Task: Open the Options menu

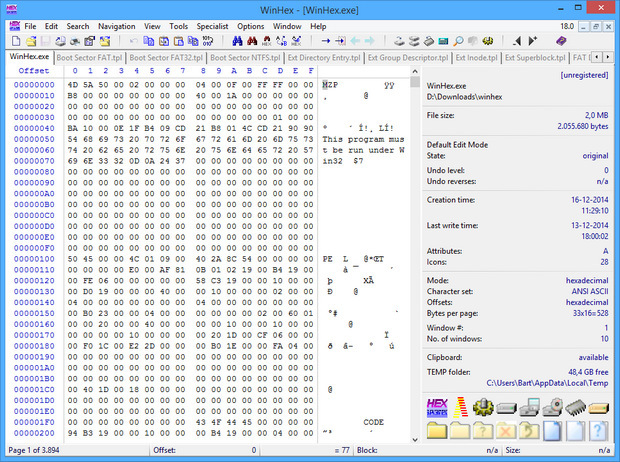Action: click(x=250, y=26)
